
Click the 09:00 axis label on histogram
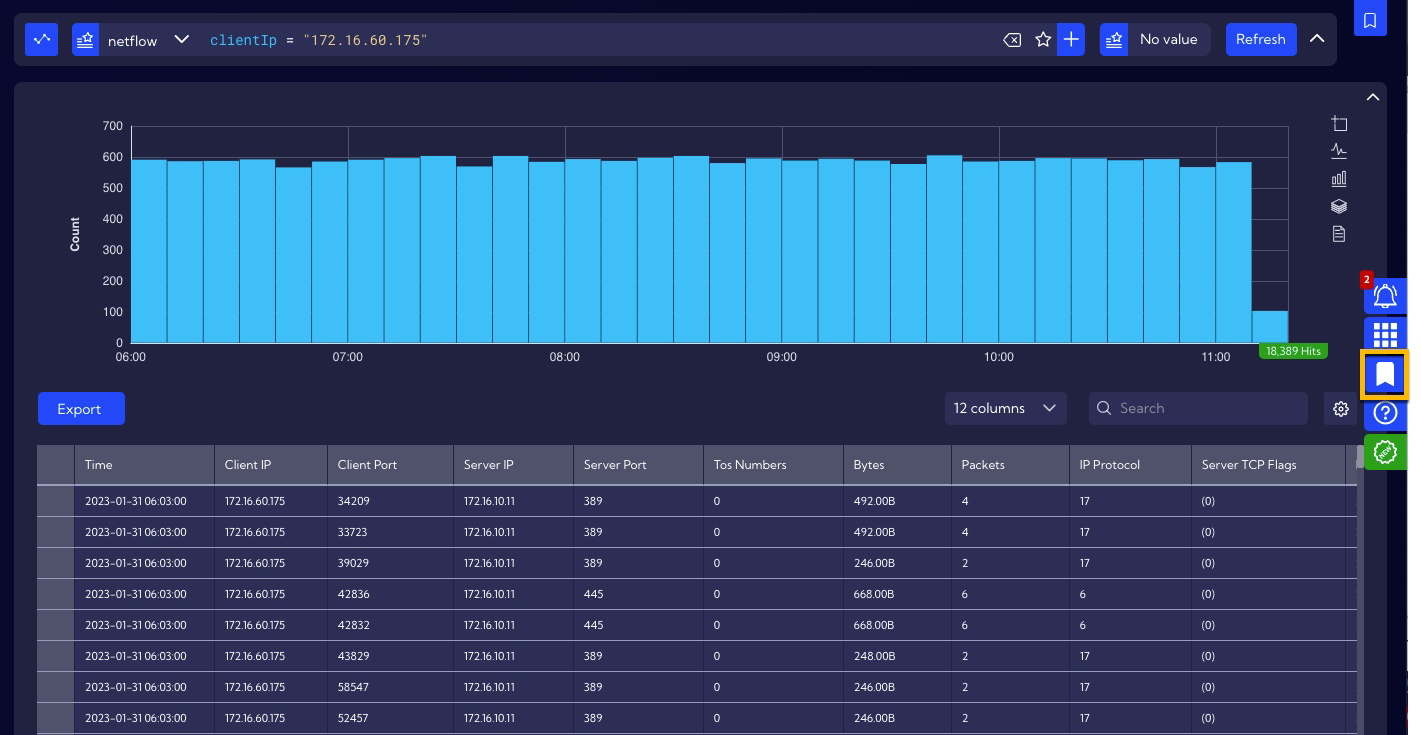click(x=781, y=357)
